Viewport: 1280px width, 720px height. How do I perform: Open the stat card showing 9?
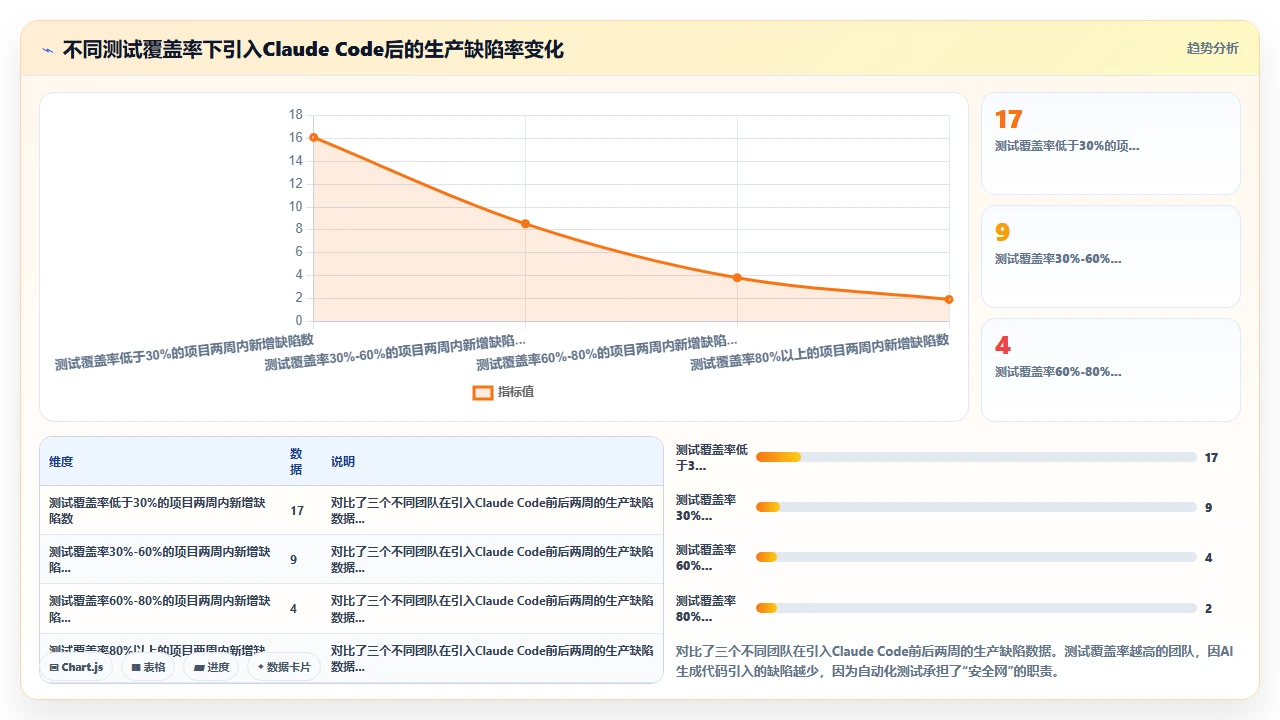click(1110, 256)
